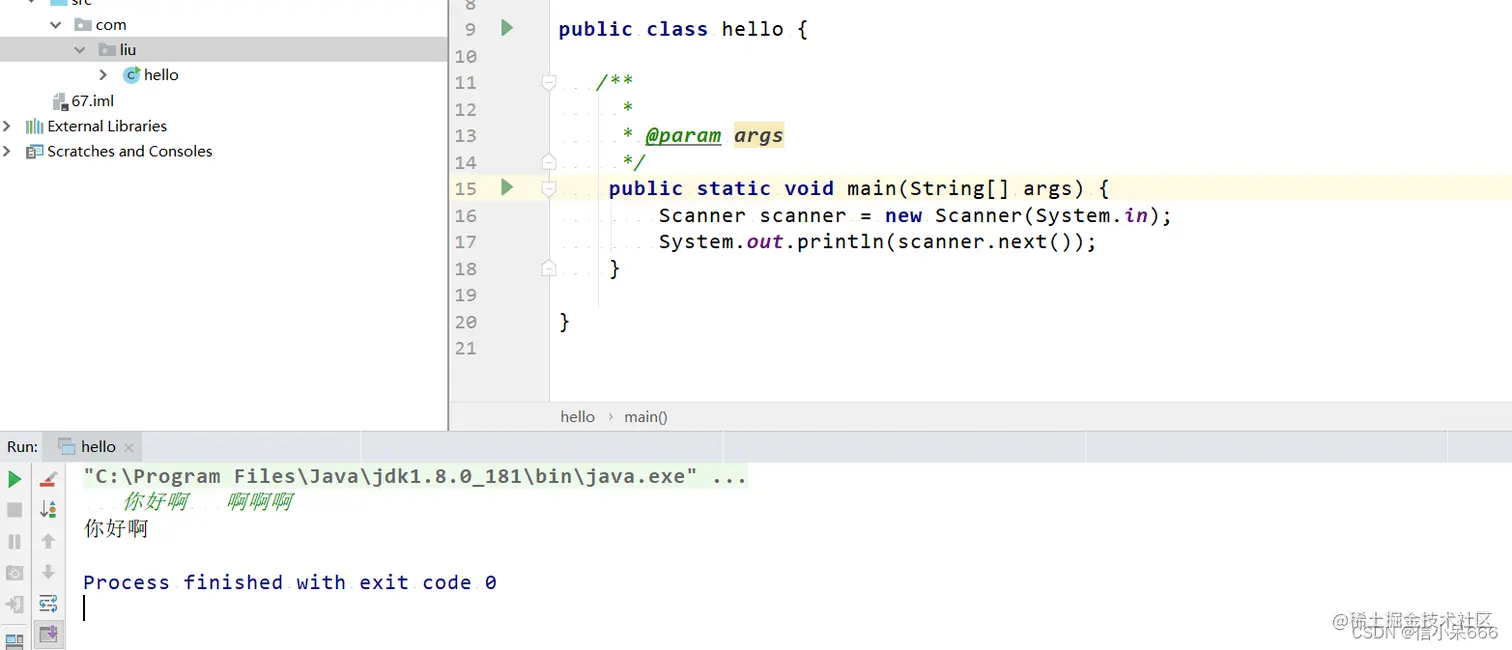Click the java.exe command line in the console
1512x650 pixels.
click(x=415, y=477)
